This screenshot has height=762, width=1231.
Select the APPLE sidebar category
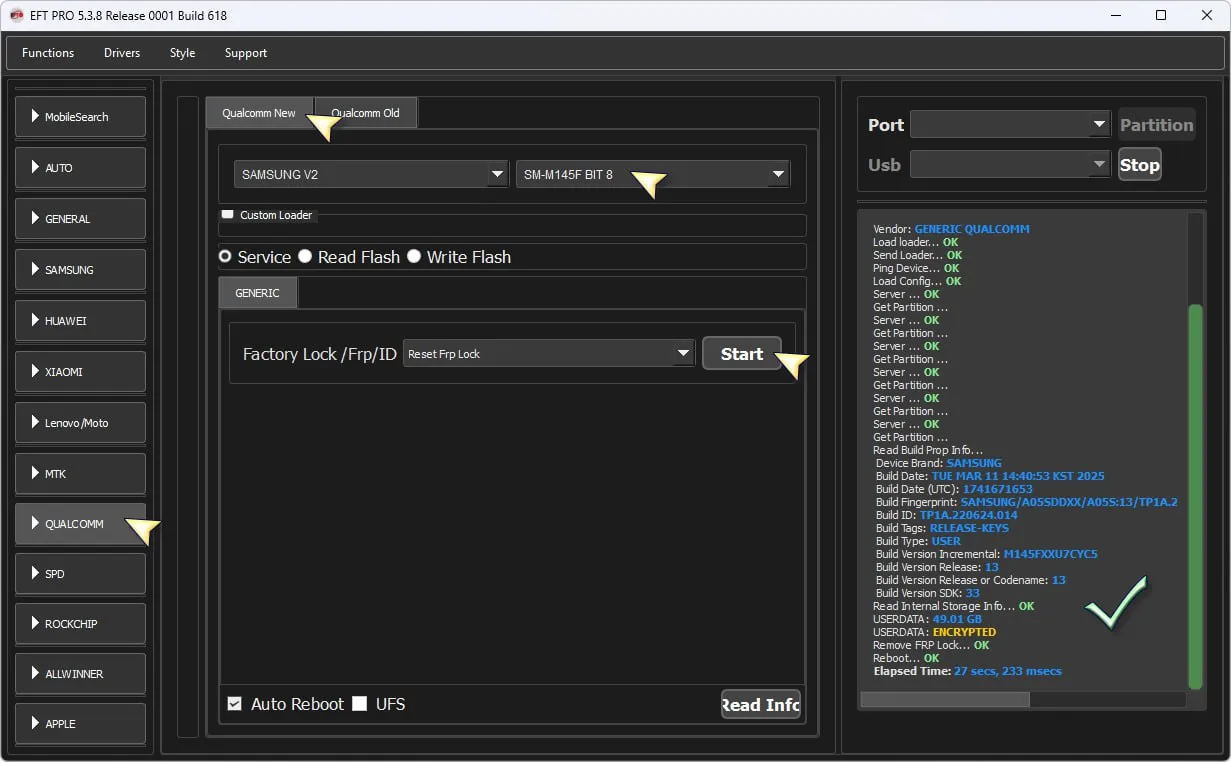pos(80,724)
